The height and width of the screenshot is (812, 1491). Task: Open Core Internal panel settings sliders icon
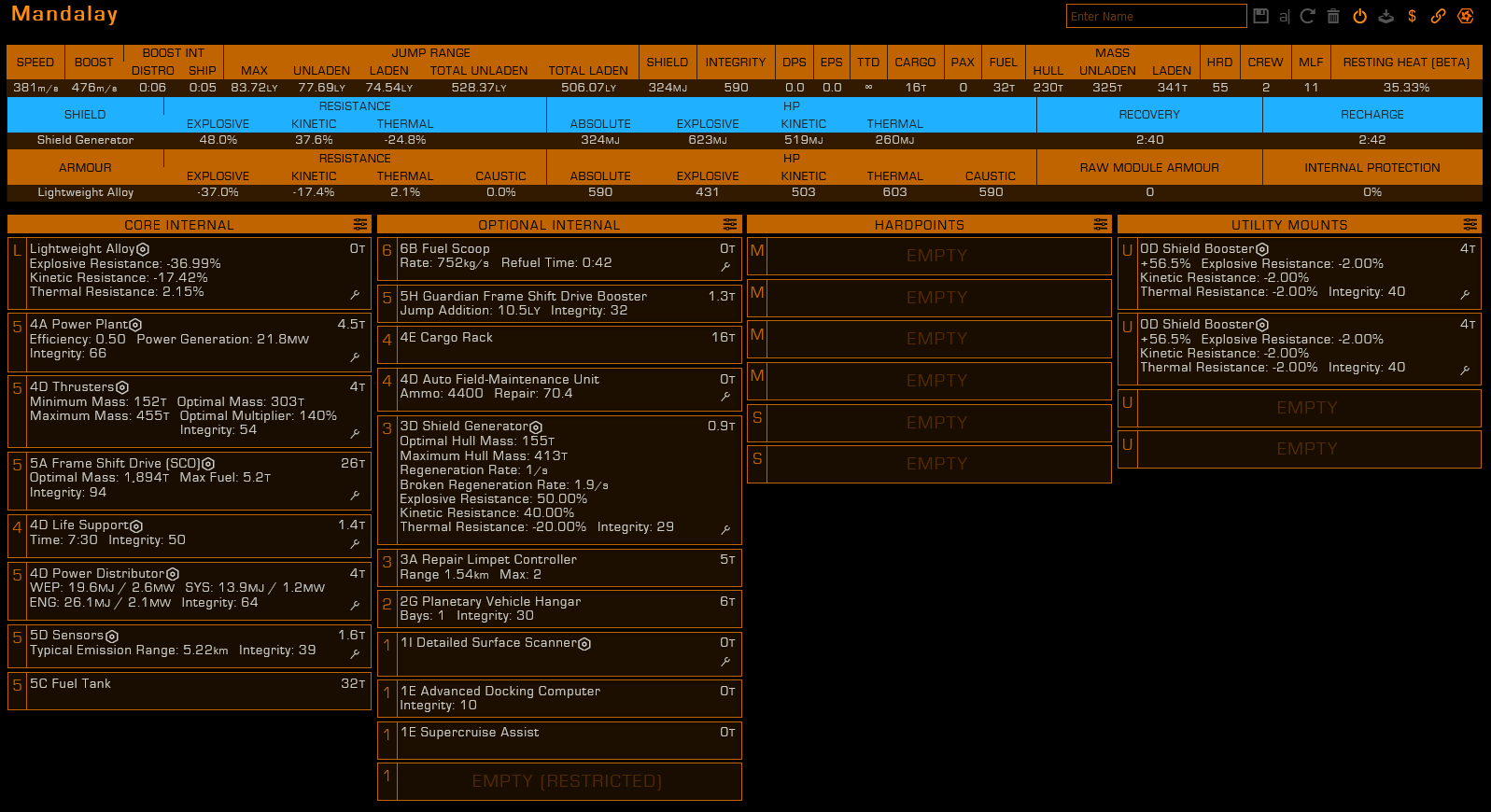tap(360, 225)
